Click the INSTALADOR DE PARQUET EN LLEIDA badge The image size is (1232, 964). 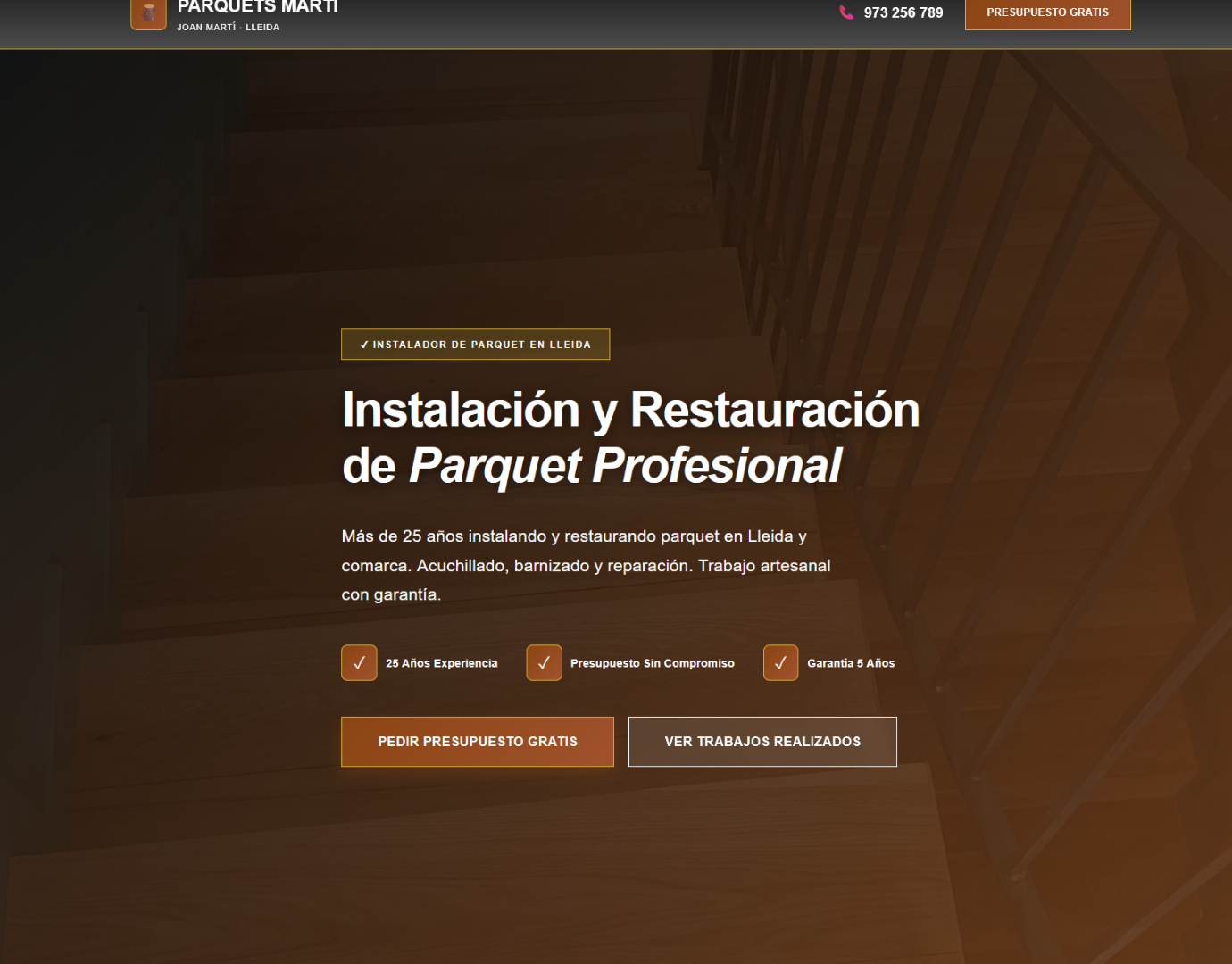pos(475,344)
